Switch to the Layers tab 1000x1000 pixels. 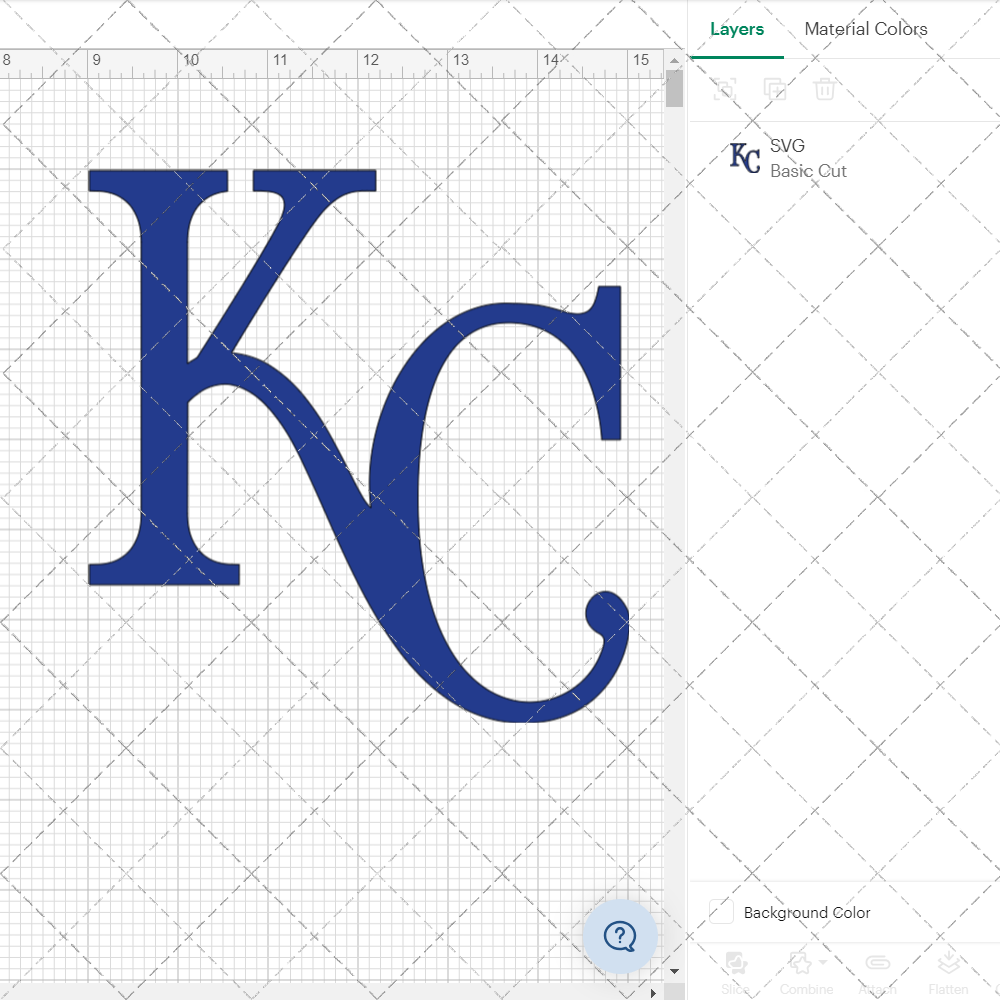(x=737, y=29)
